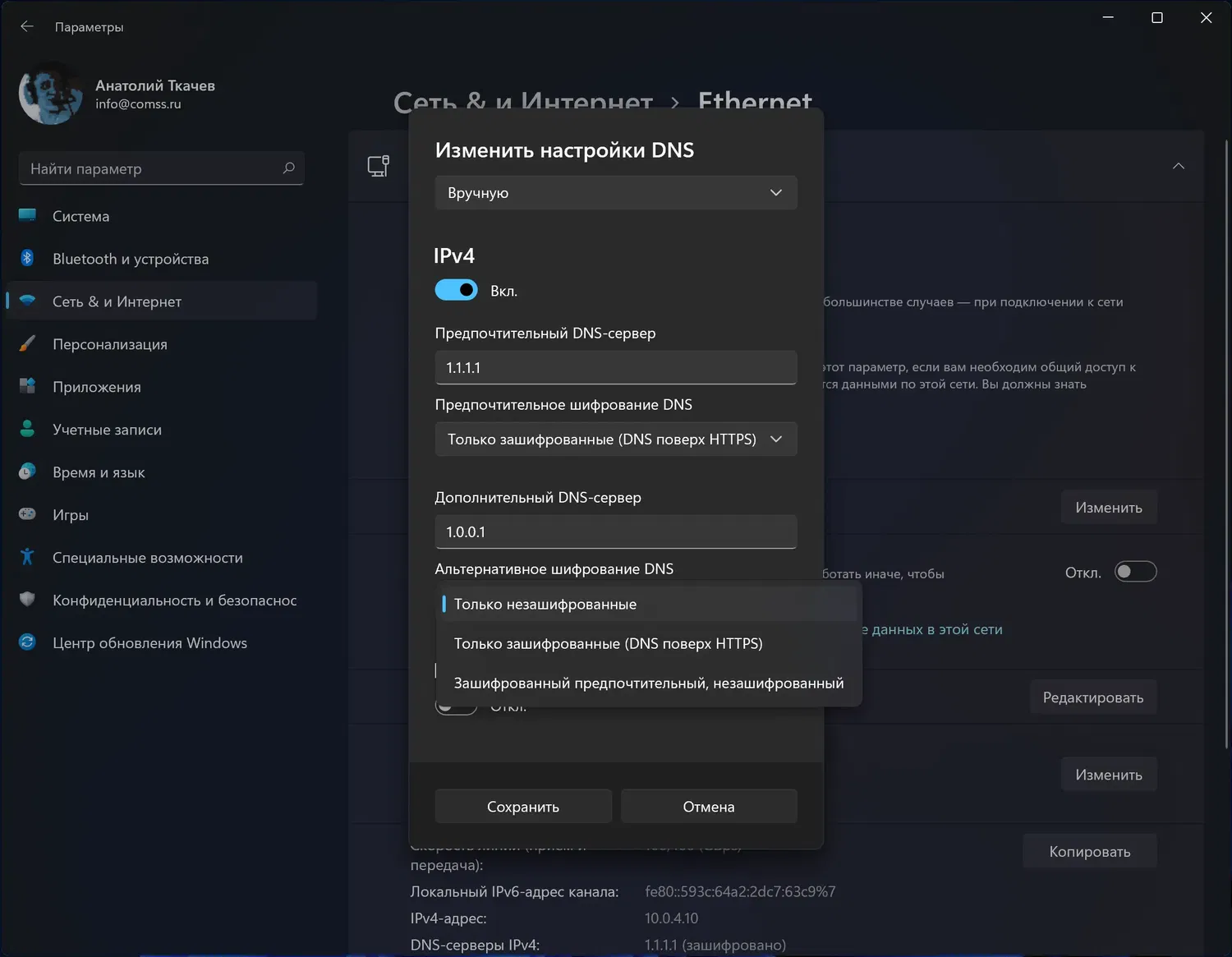Choose 'Только незашифрованные' option
The image size is (1232, 957).
(545, 604)
